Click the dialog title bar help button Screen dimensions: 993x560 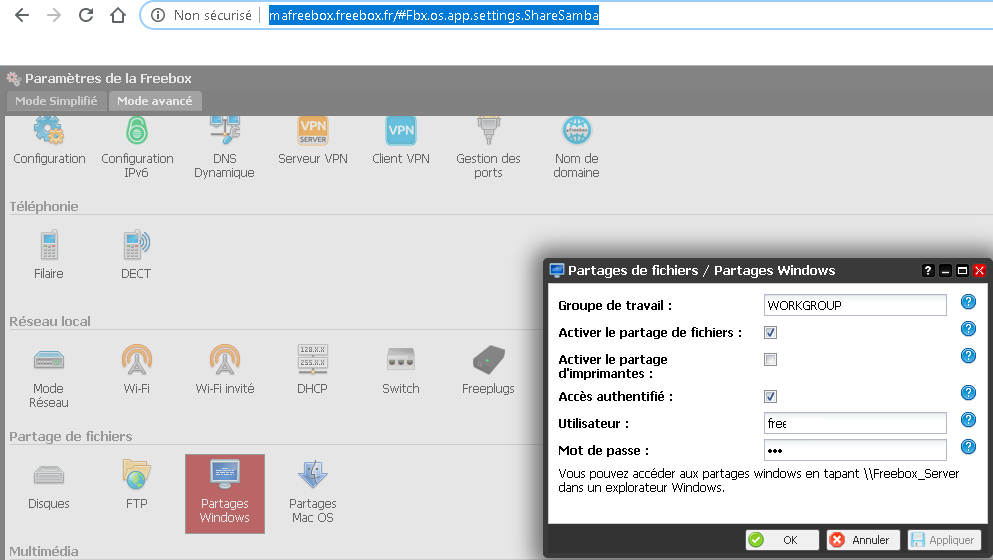pos(928,270)
